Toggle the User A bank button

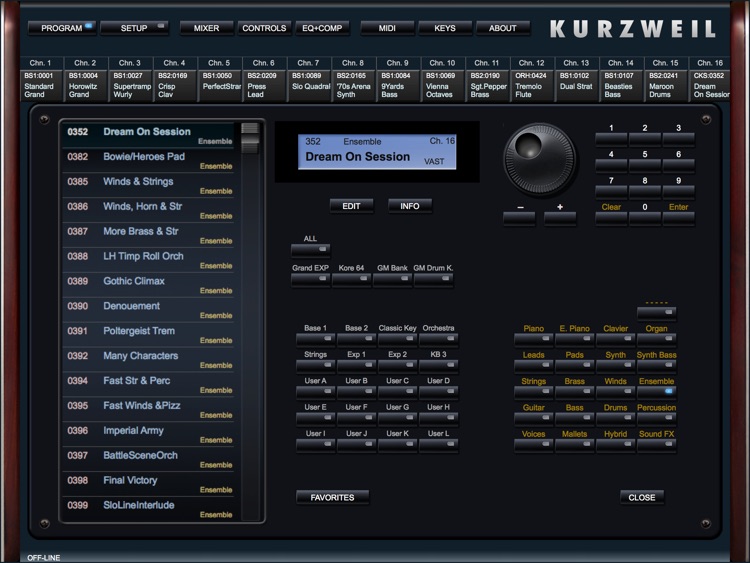pyautogui.click(x=316, y=392)
